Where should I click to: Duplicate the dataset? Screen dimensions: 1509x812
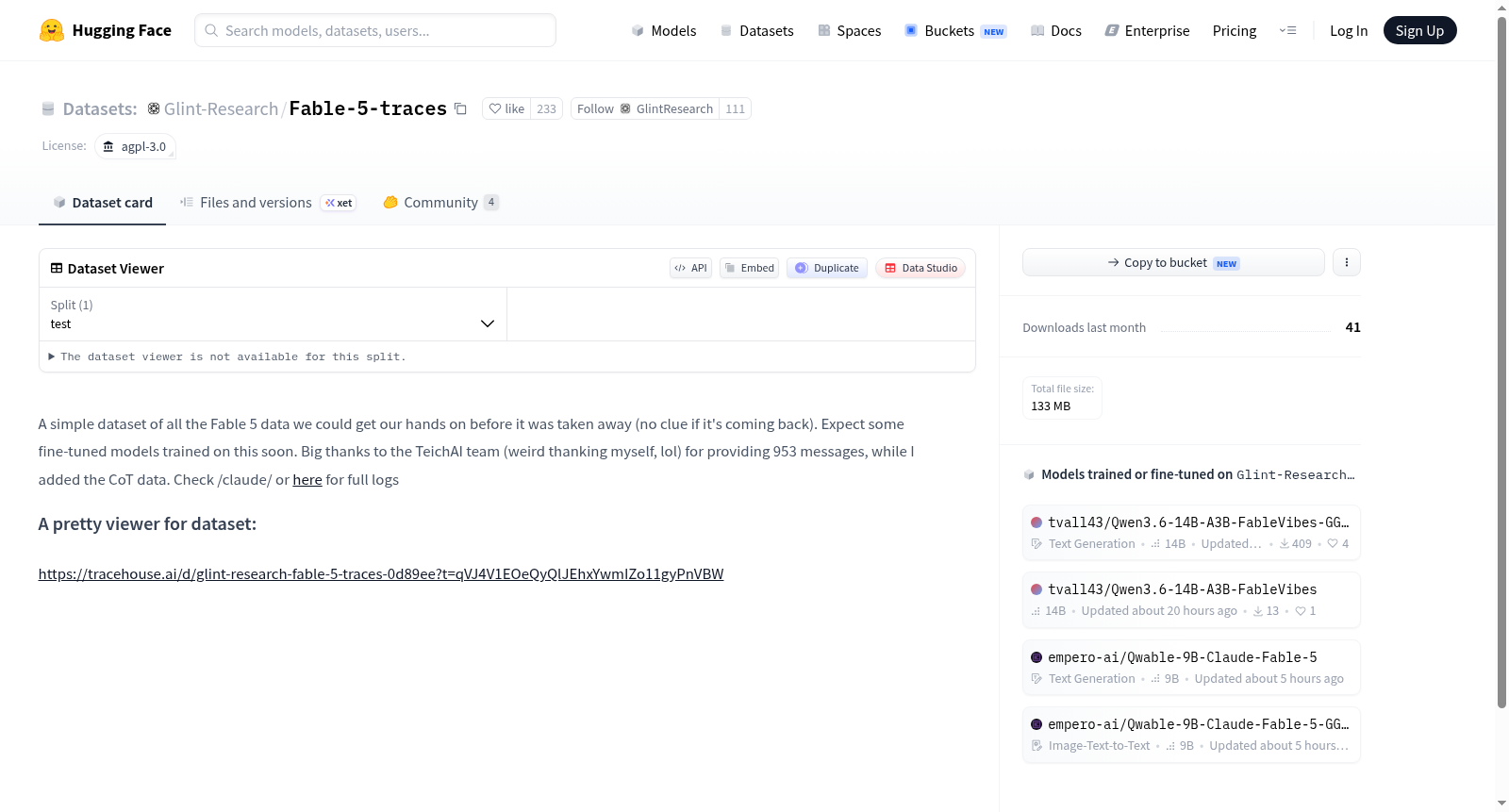[x=827, y=268]
